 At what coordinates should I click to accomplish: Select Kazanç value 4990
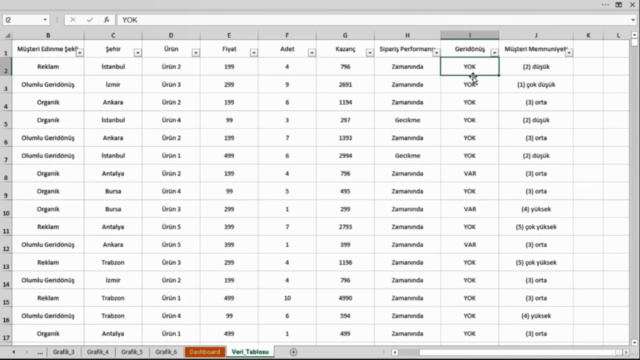coord(345,298)
